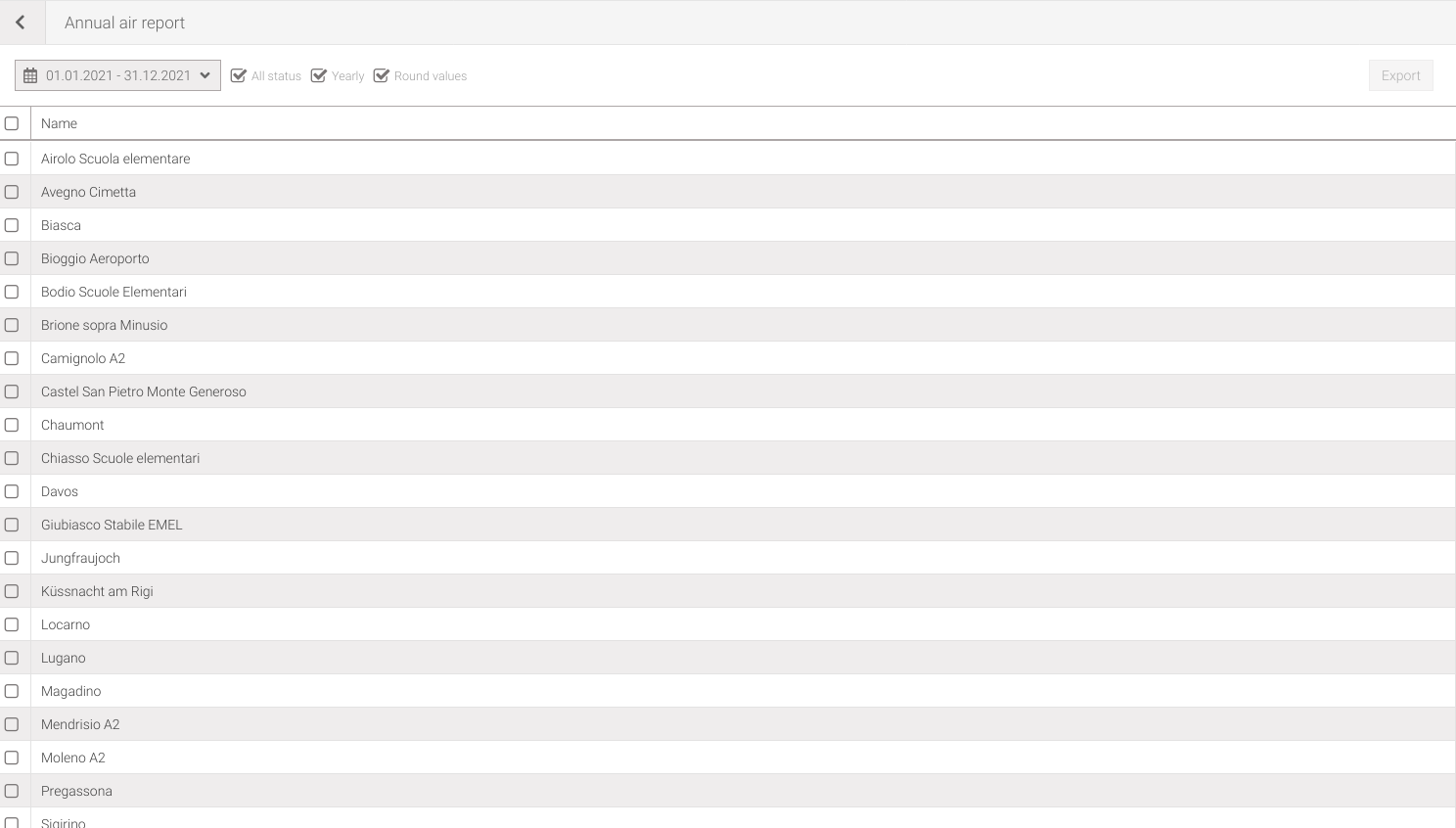Click the calendar icon in date picker
Viewport: 1456px width, 828px height.
(x=30, y=75)
